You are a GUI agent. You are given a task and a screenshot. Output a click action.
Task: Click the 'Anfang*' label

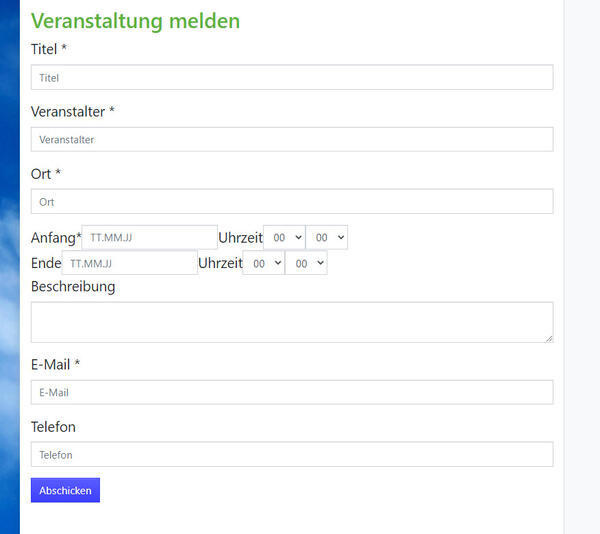click(56, 238)
